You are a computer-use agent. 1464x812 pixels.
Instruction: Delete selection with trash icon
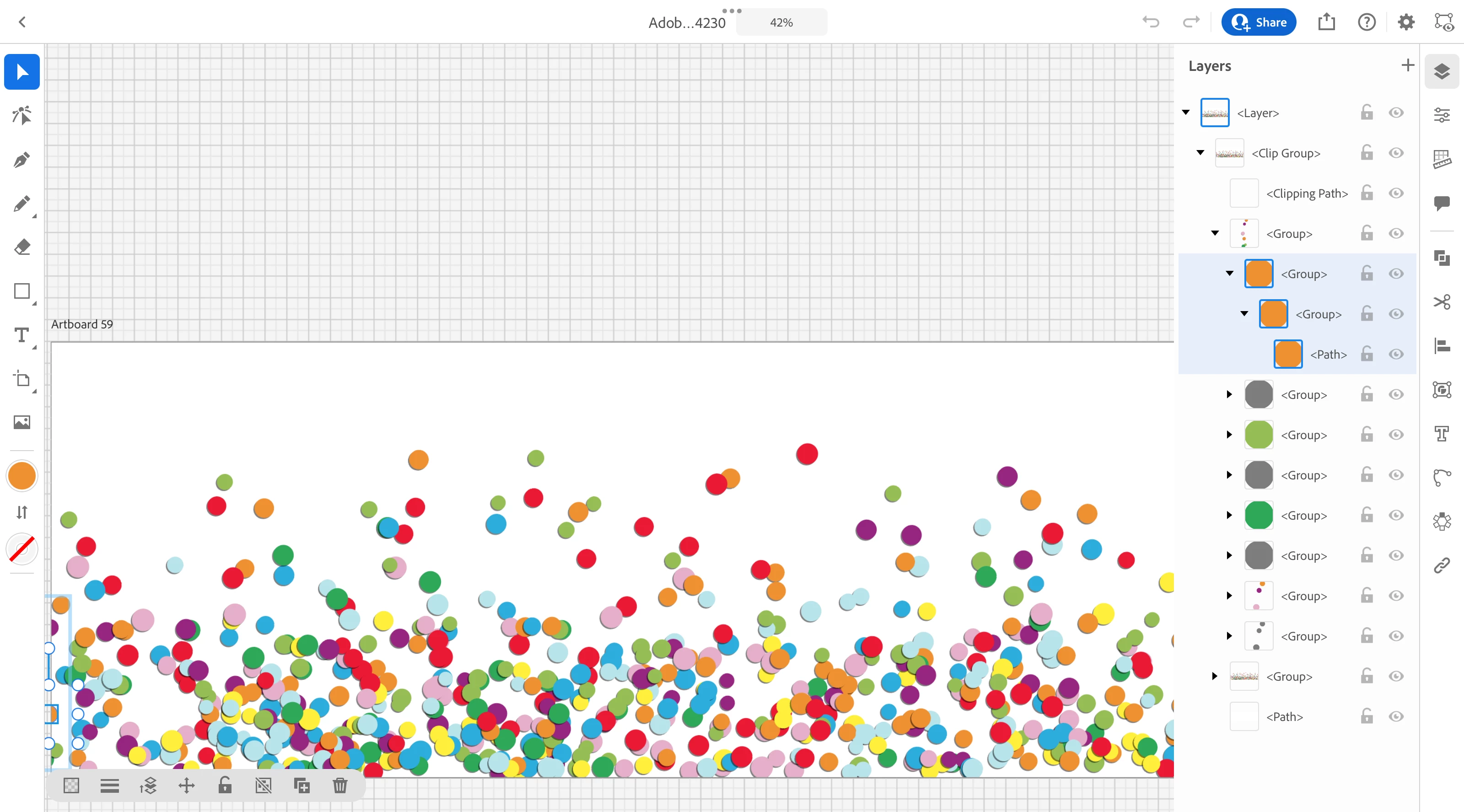[x=340, y=786]
